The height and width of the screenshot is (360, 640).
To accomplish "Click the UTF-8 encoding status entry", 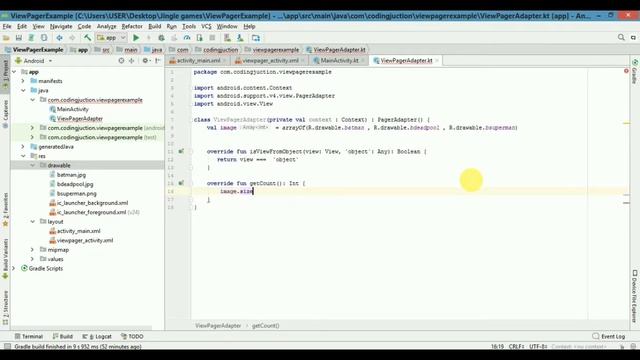I will click(x=538, y=347).
